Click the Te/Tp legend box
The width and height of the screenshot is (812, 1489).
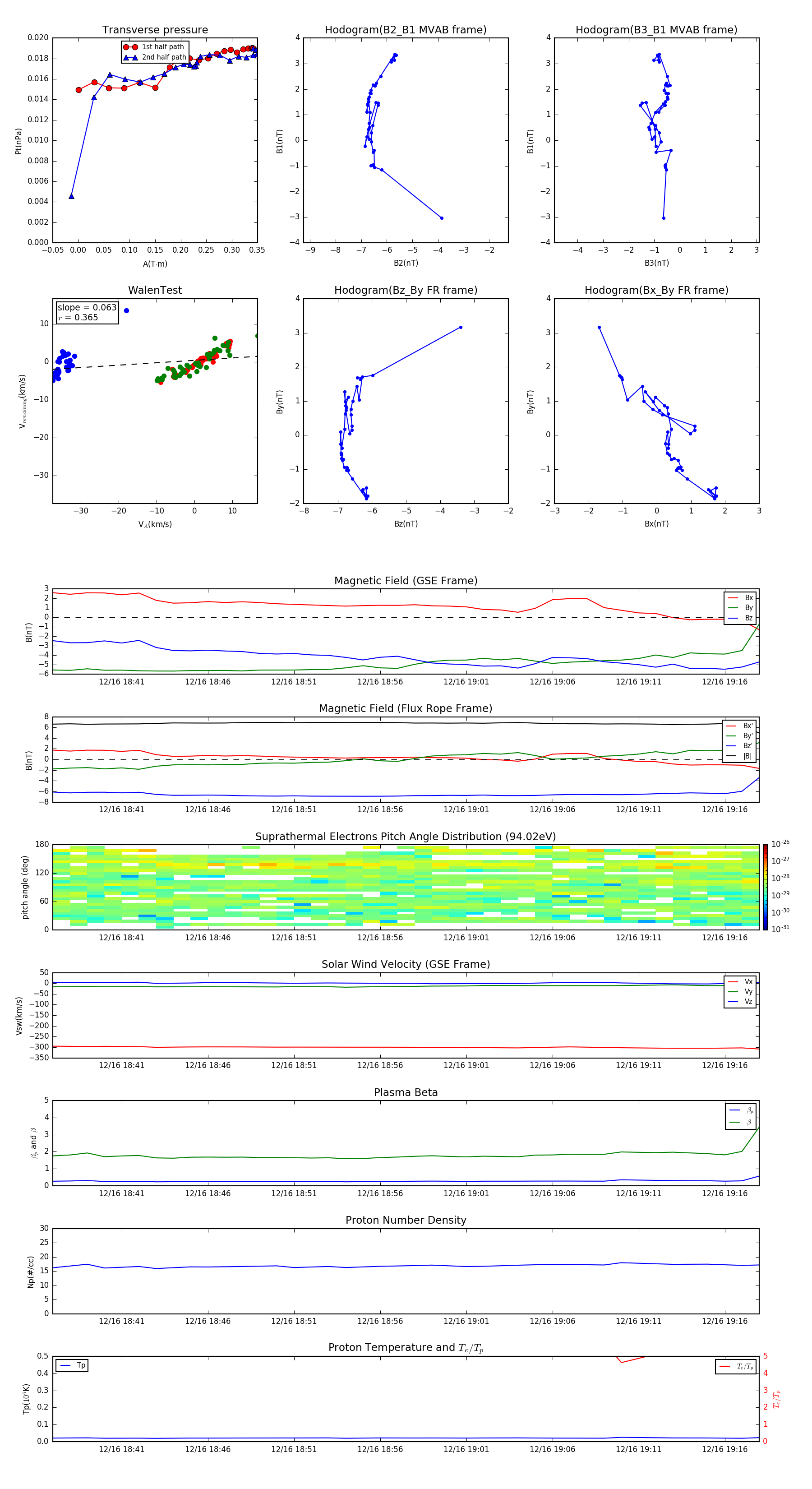point(736,1367)
